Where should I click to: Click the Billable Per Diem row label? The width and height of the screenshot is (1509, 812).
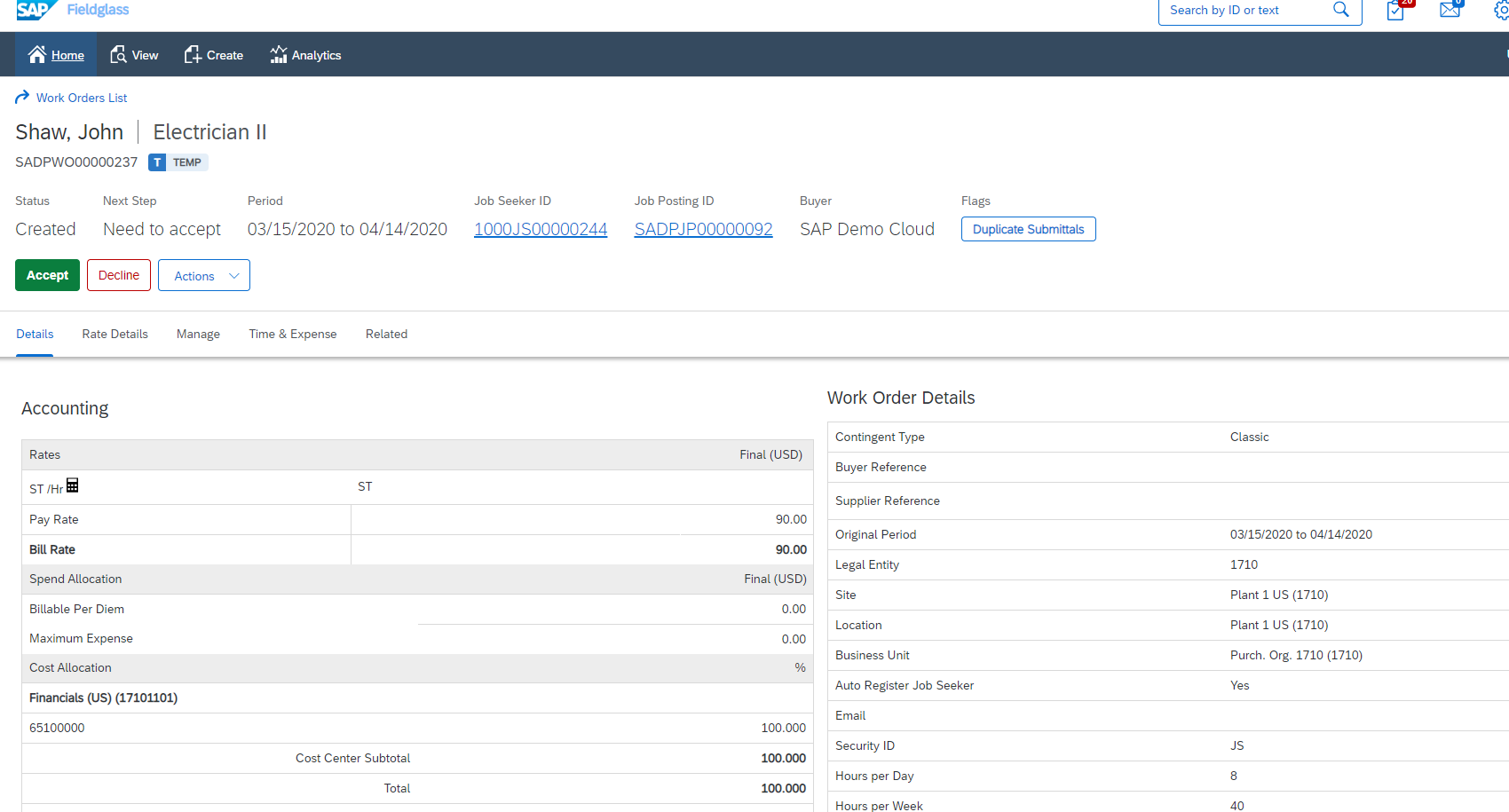(x=76, y=609)
